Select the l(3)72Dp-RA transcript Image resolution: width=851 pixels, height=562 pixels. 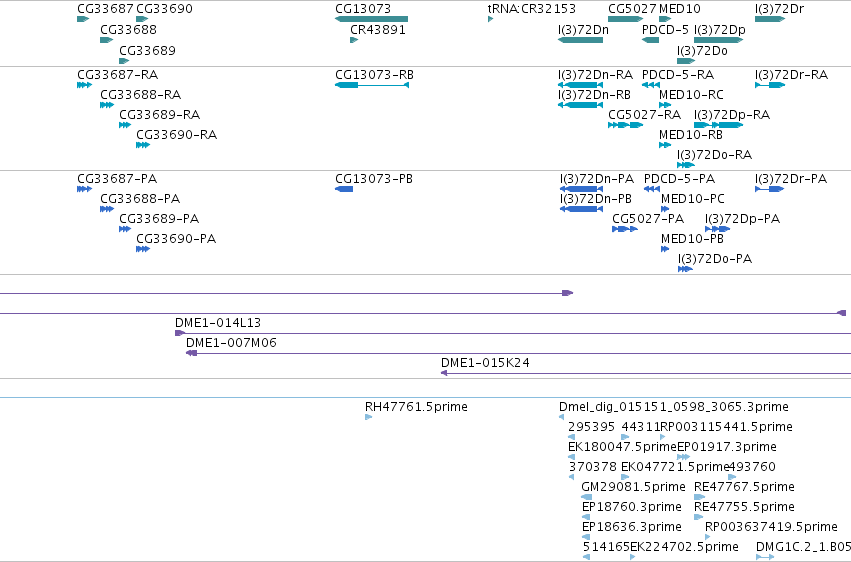tap(719, 125)
